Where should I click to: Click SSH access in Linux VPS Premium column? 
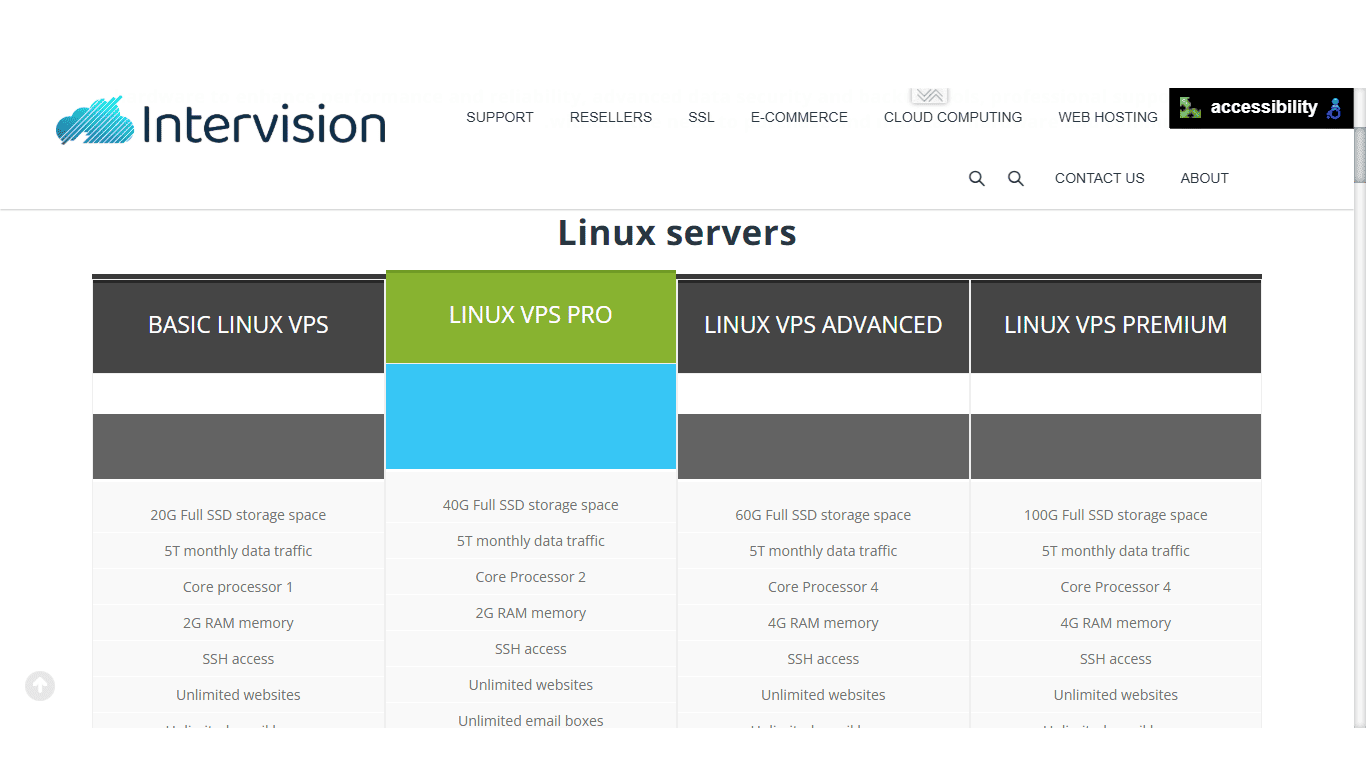click(x=1116, y=659)
